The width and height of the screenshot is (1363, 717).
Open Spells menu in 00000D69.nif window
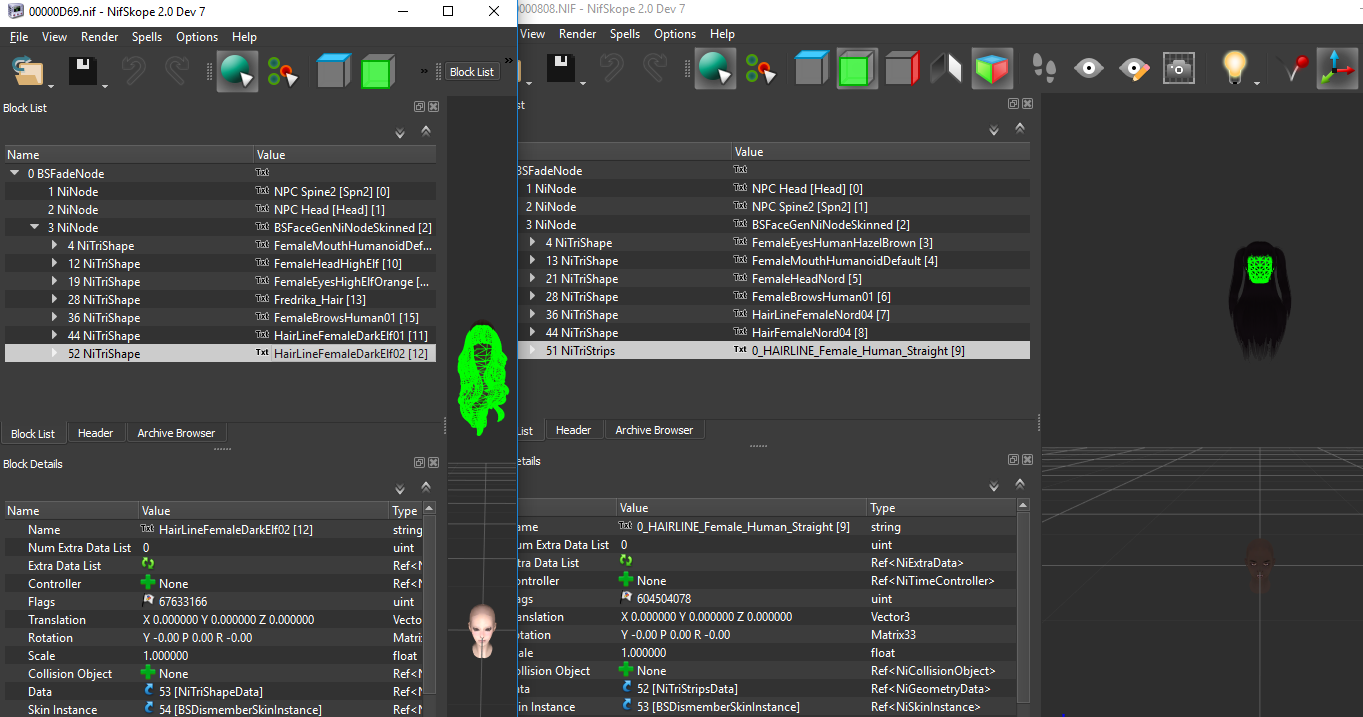click(x=147, y=37)
